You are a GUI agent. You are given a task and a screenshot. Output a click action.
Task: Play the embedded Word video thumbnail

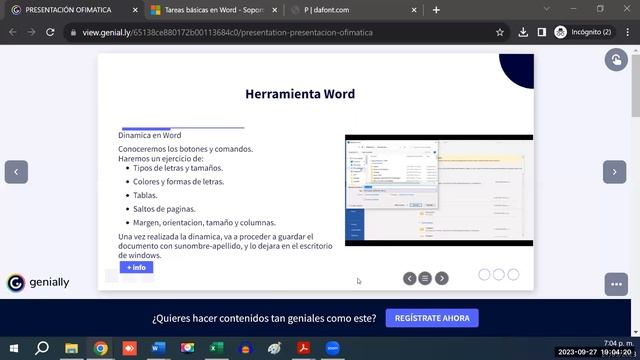tap(439, 190)
